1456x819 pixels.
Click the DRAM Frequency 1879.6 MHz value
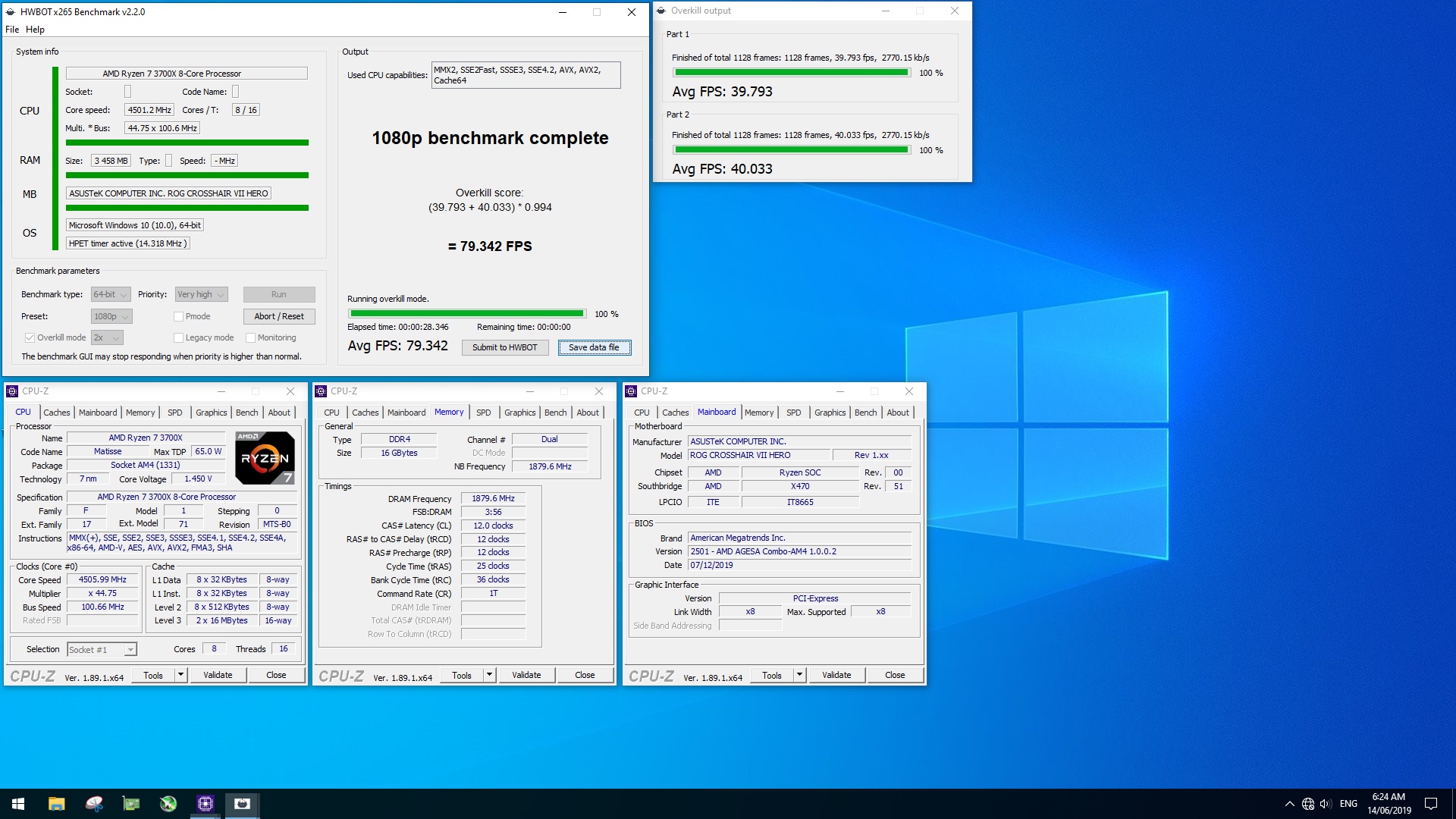pyautogui.click(x=493, y=498)
